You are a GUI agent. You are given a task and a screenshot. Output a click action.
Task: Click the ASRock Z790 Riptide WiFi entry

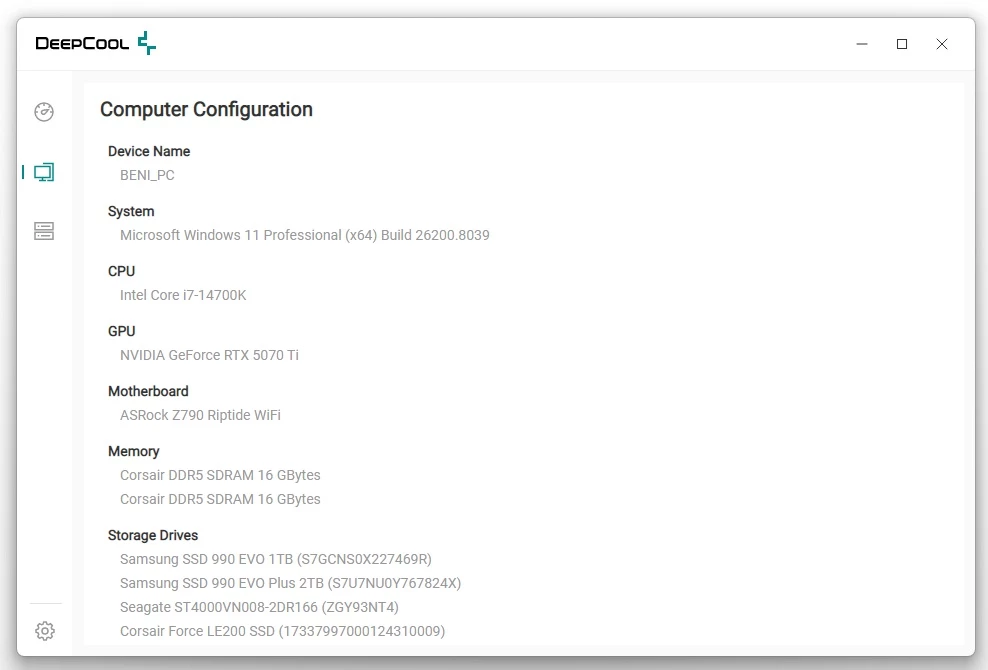coord(200,415)
